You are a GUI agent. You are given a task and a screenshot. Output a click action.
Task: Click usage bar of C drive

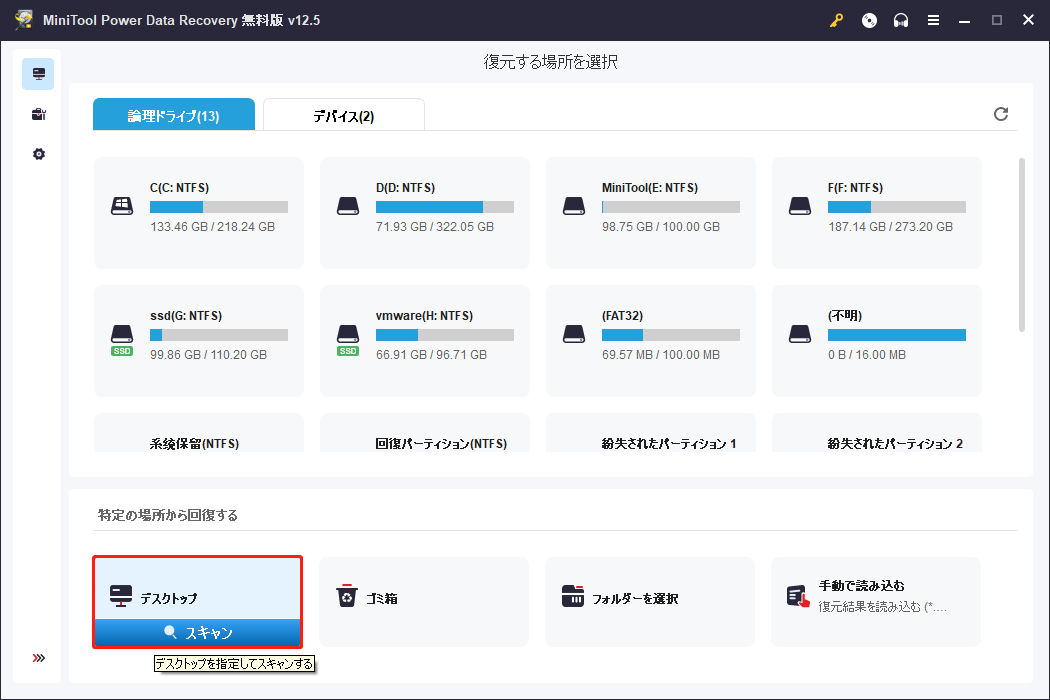pos(219,207)
